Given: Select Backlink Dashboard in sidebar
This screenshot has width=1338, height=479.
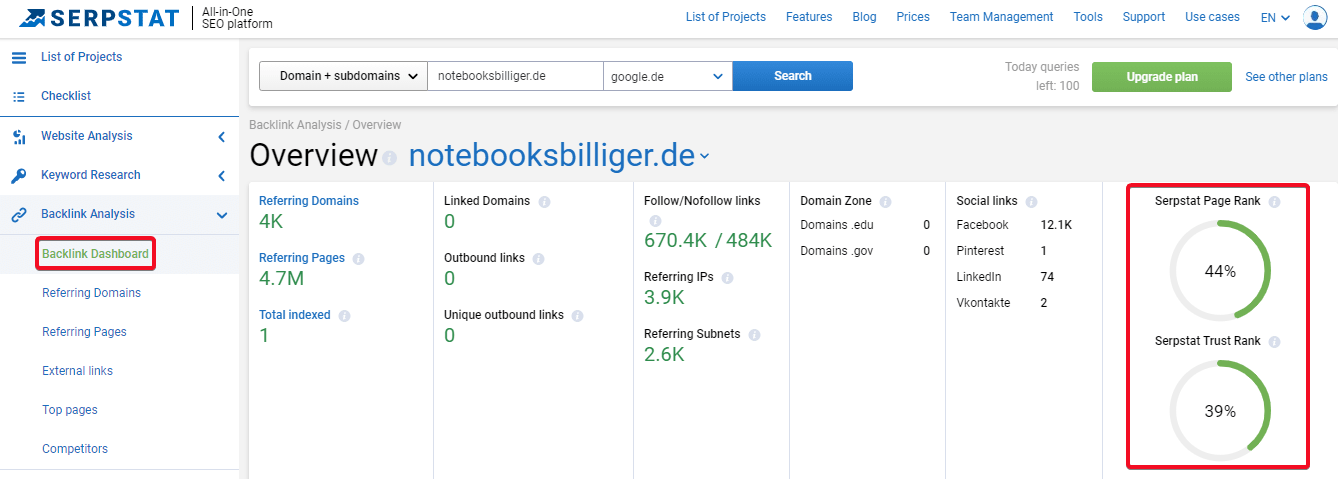Looking at the screenshot, I should point(95,254).
